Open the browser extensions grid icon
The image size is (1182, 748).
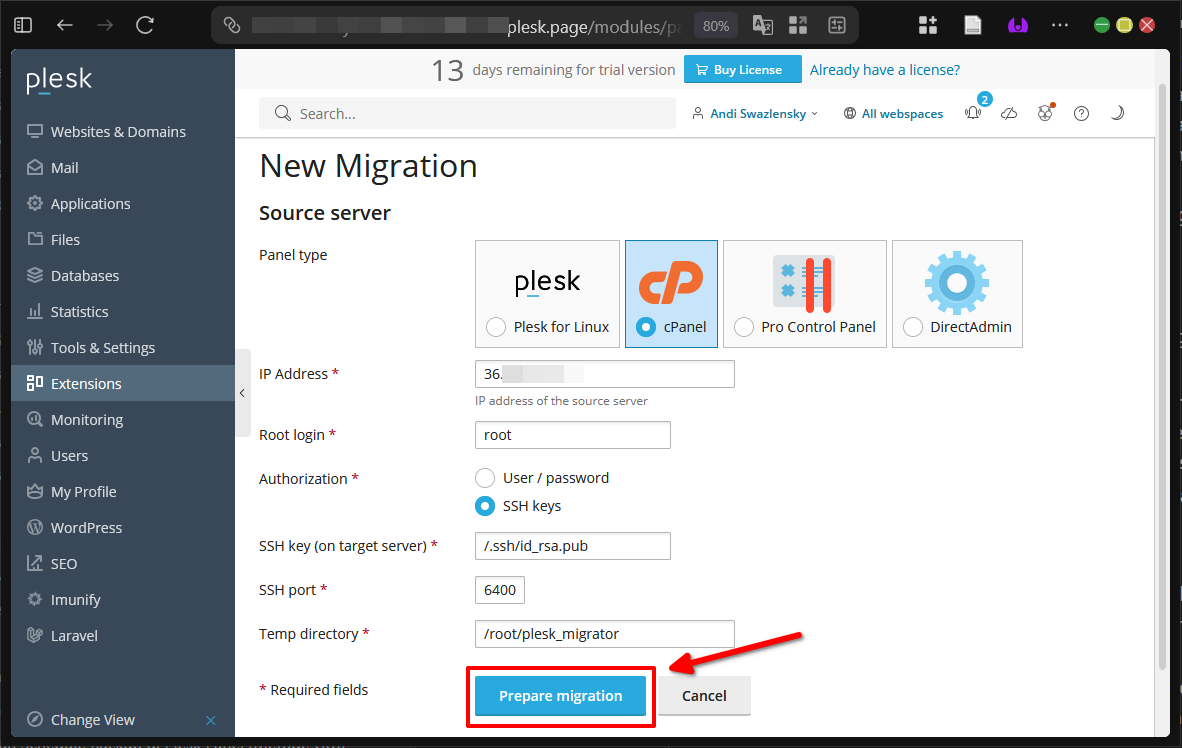pyautogui.click(x=928, y=24)
